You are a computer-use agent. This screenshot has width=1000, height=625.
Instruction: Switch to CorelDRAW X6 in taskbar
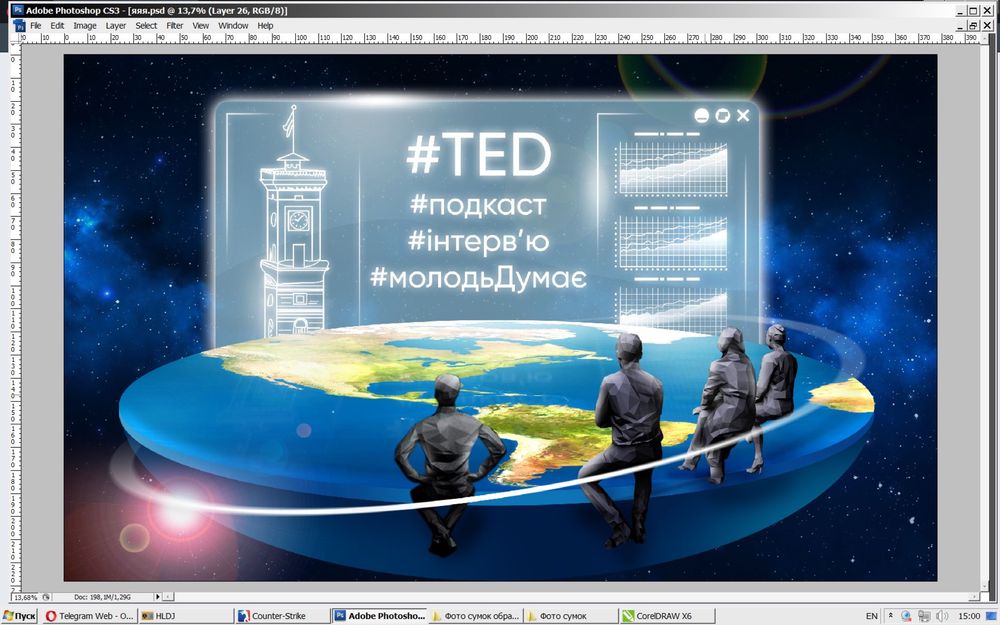click(x=667, y=616)
